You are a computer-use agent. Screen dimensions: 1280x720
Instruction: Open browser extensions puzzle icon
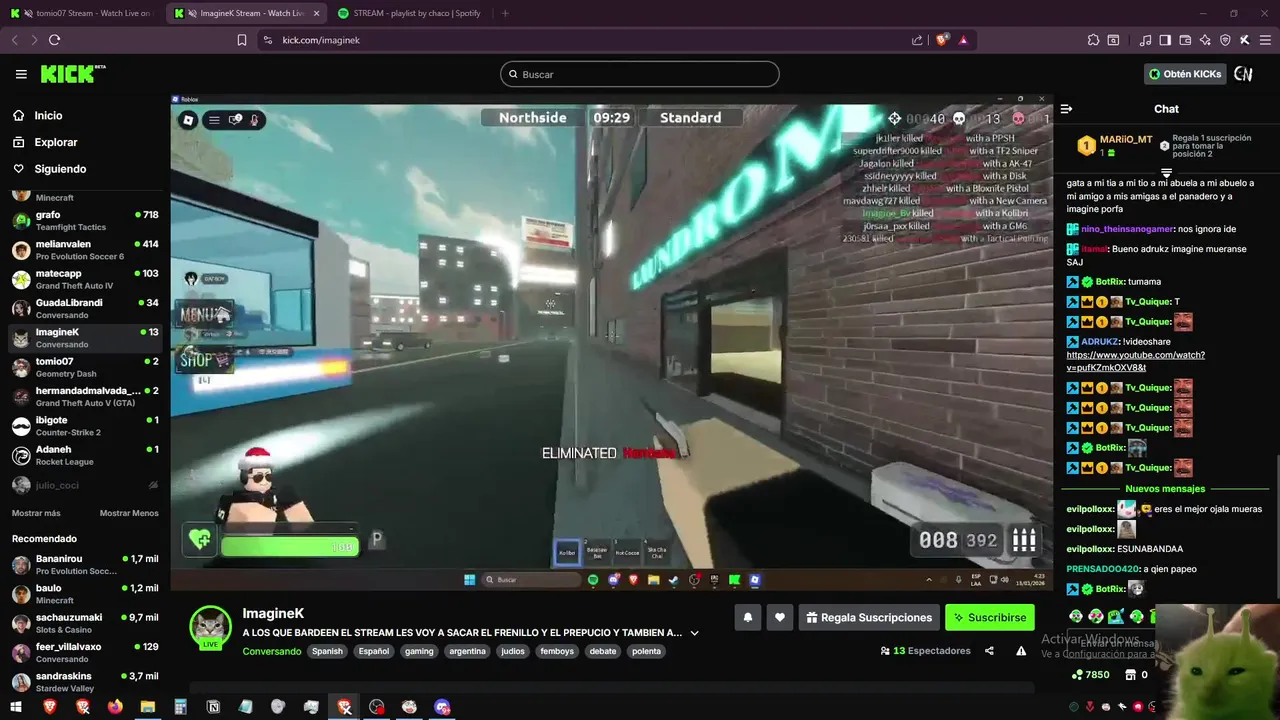pyautogui.click(x=1093, y=40)
